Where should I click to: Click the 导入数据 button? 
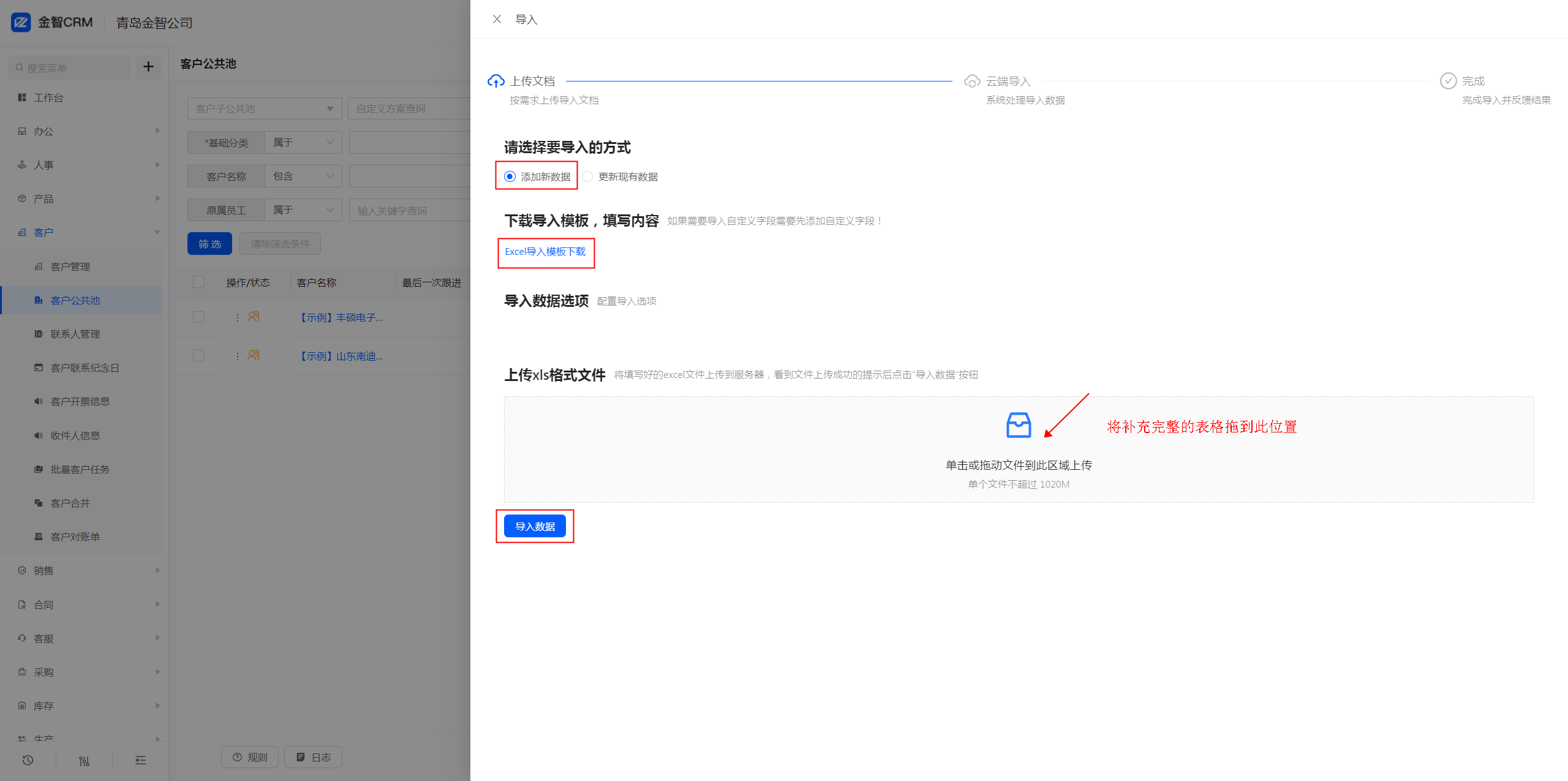[x=535, y=526]
